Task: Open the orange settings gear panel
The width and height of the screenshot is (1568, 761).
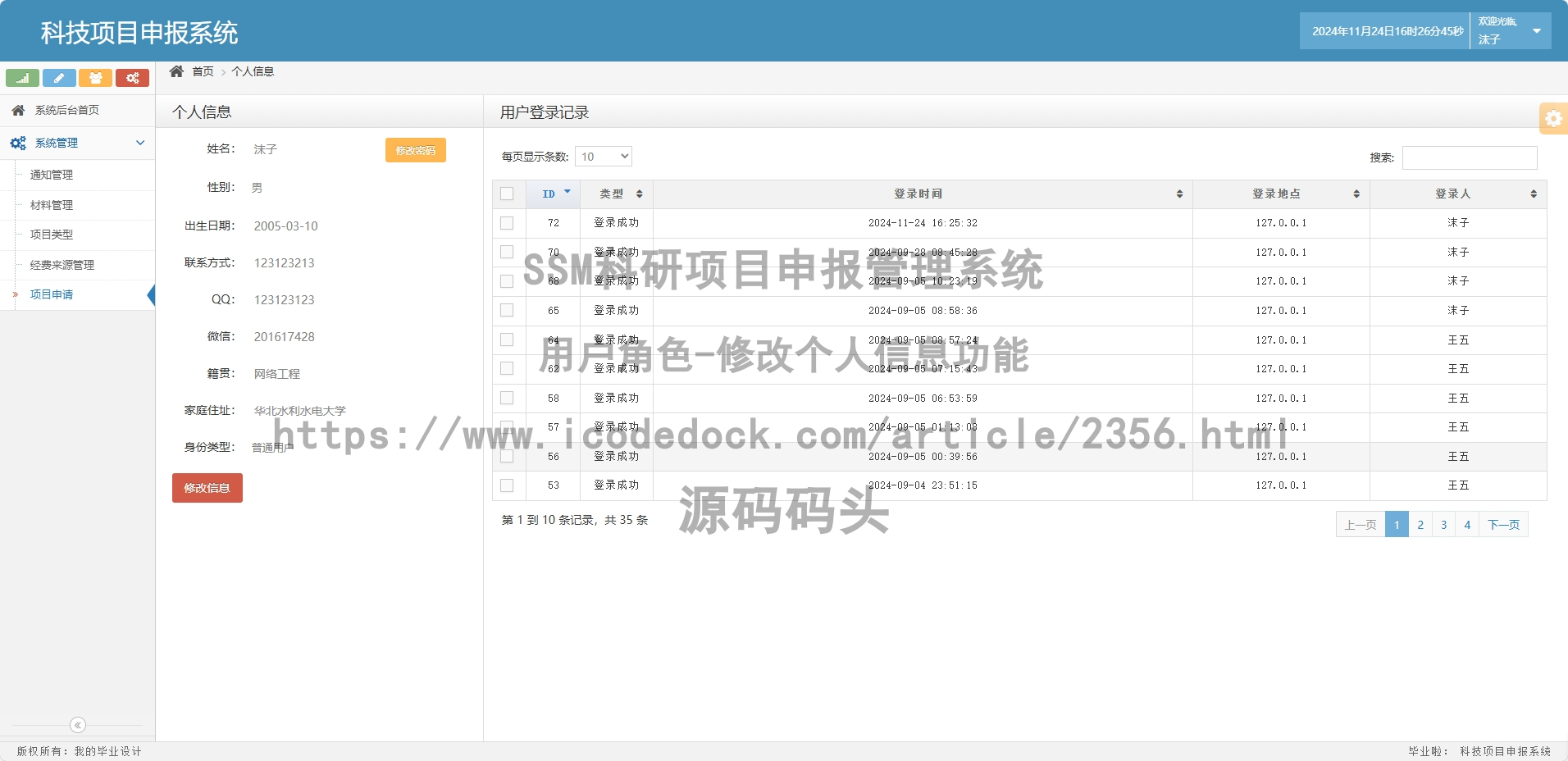Action: click(x=1553, y=118)
